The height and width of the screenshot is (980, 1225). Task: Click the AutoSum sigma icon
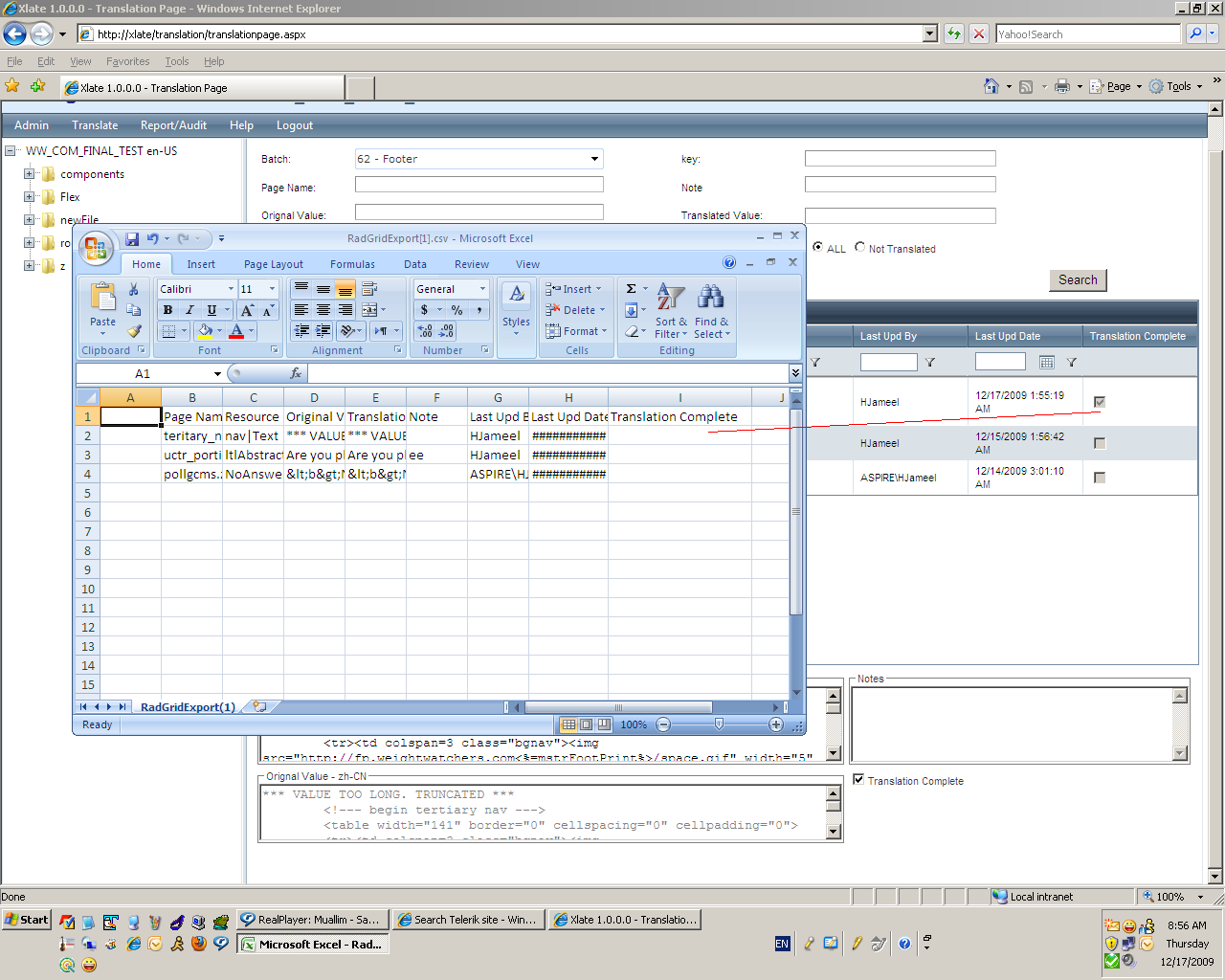[631, 289]
